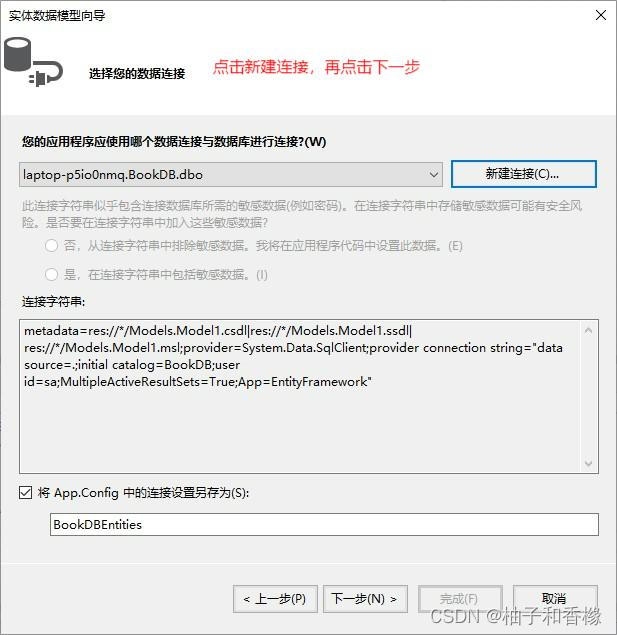Open the laptop-p5io0nmq.BookDB.dbo combo box
Screen dimensions: 617x635
(231, 175)
